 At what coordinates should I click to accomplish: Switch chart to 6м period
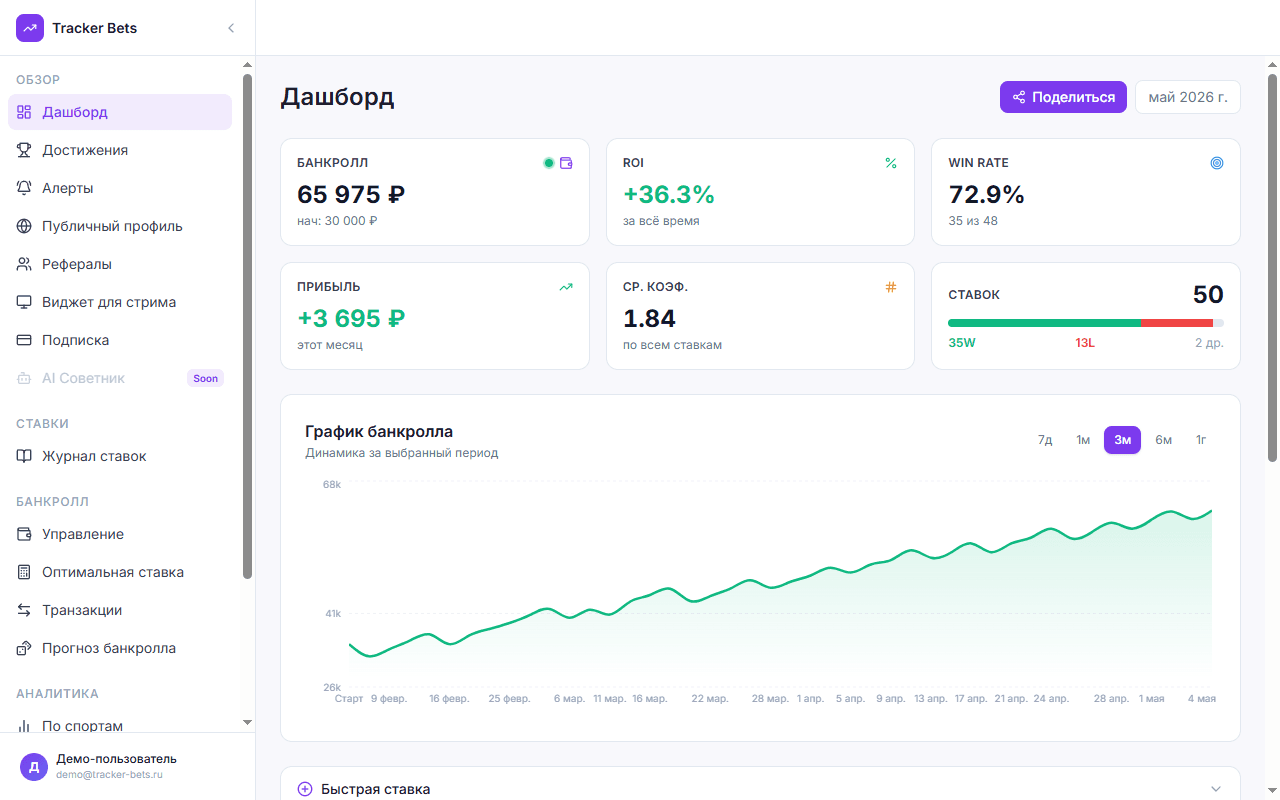pos(1163,440)
